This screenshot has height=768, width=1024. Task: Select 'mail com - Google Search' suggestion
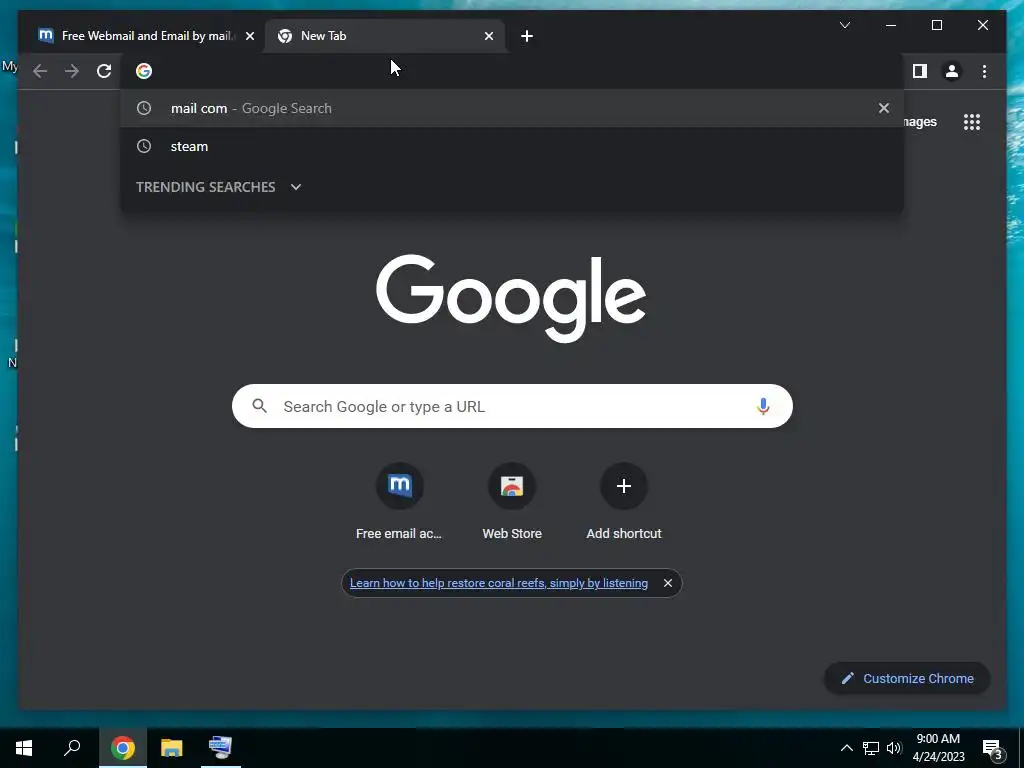pos(512,108)
